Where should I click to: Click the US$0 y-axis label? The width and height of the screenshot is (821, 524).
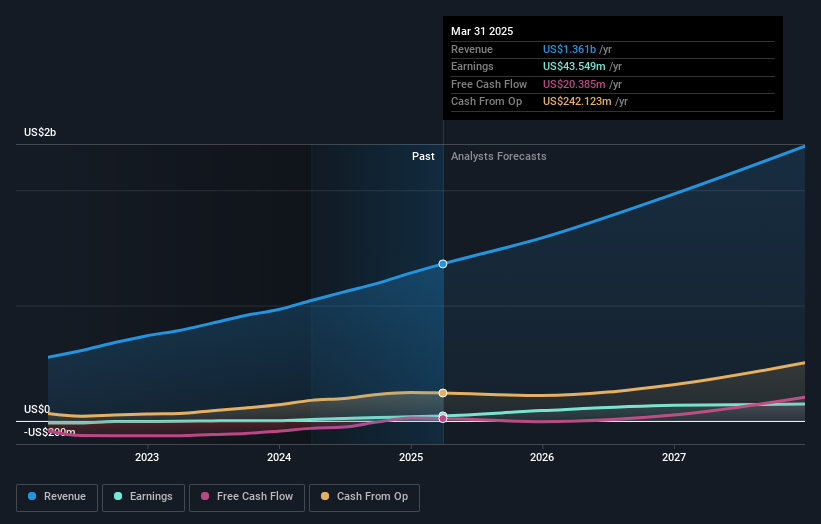pos(37,409)
